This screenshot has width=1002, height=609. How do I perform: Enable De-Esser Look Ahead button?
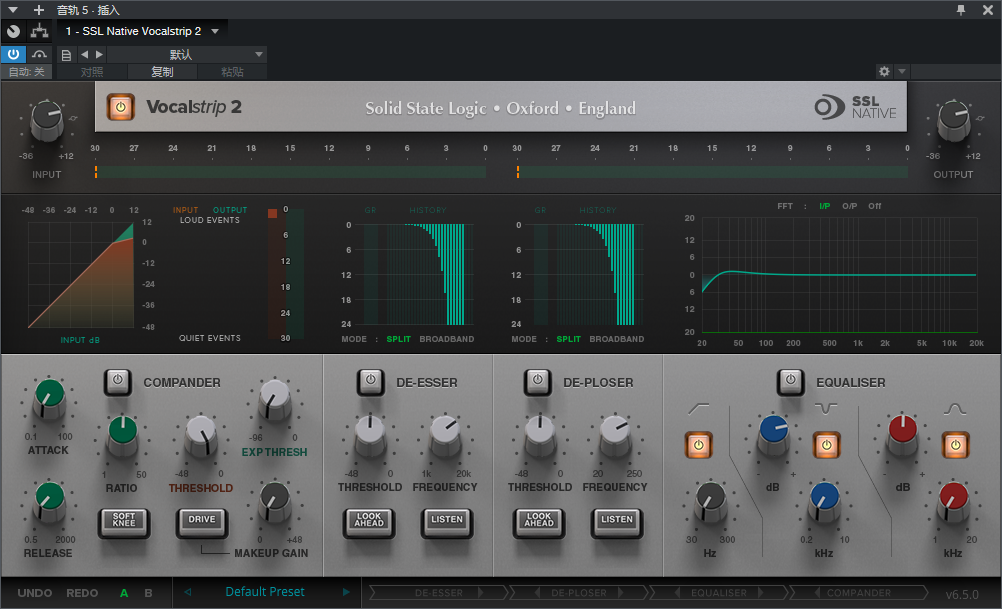pyautogui.click(x=369, y=521)
